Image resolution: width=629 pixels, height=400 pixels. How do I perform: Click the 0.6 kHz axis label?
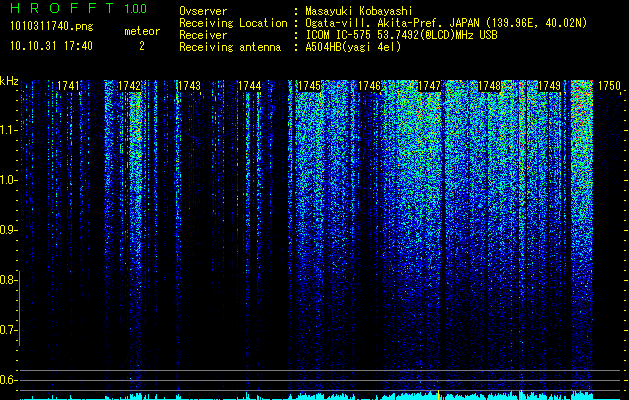coord(8,380)
